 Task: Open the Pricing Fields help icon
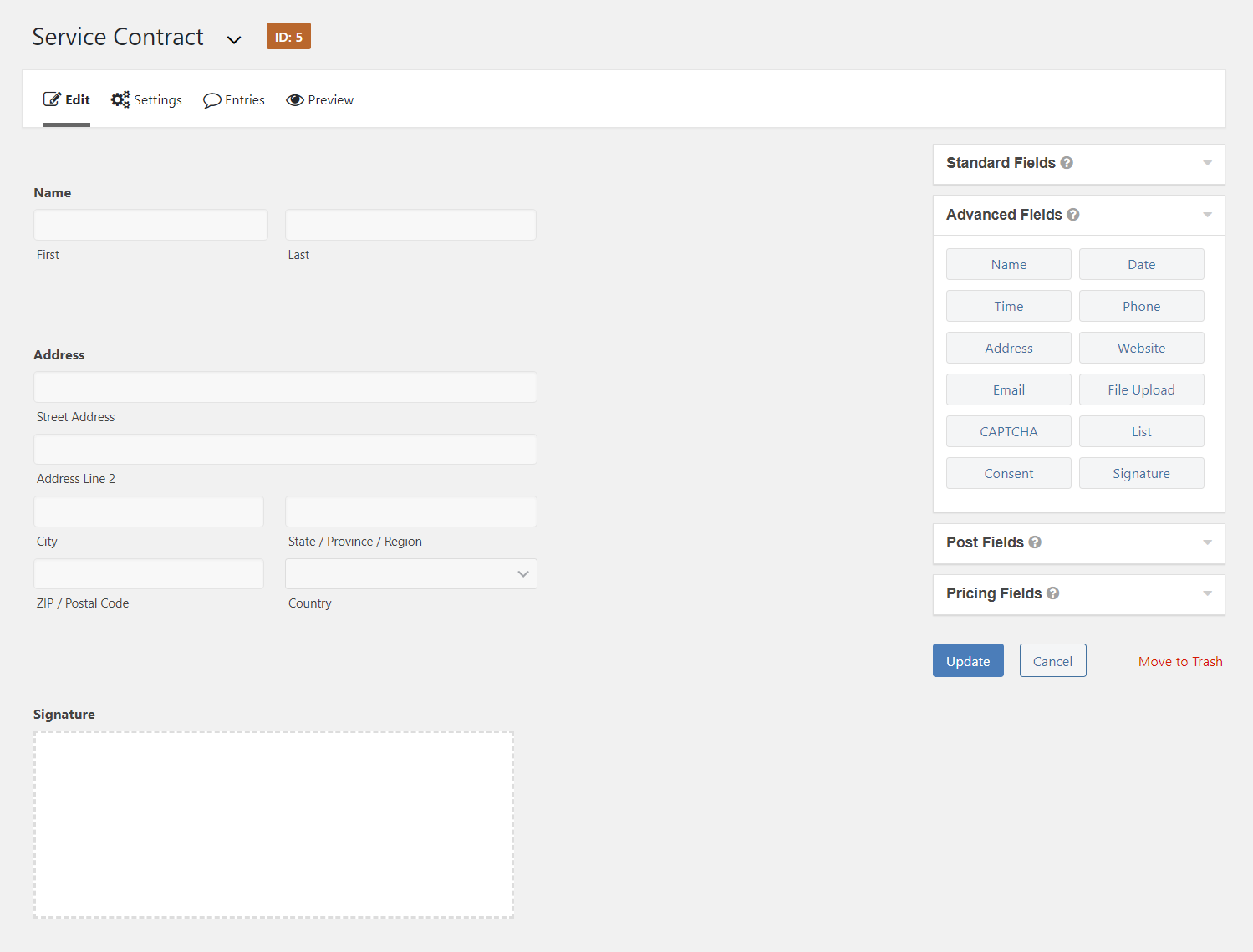pos(1052,593)
